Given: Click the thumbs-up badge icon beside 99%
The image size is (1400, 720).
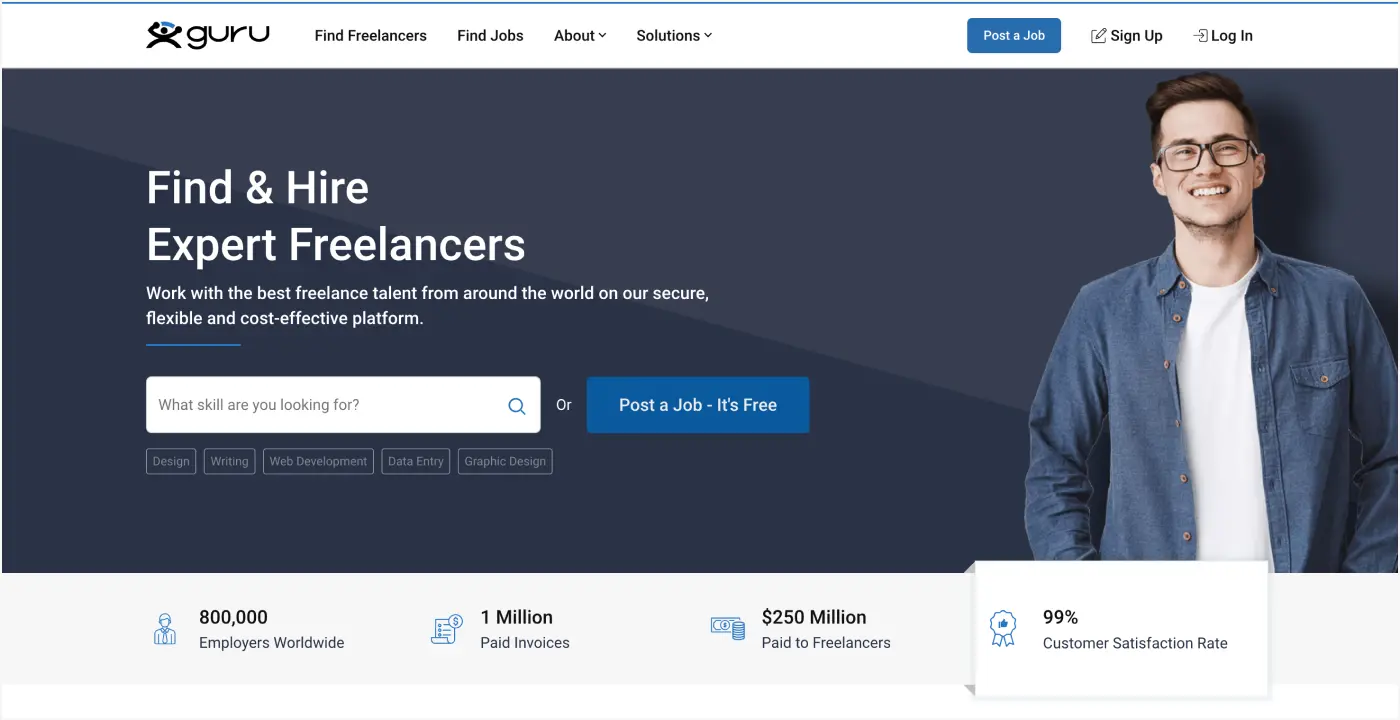Looking at the screenshot, I should point(1002,629).
